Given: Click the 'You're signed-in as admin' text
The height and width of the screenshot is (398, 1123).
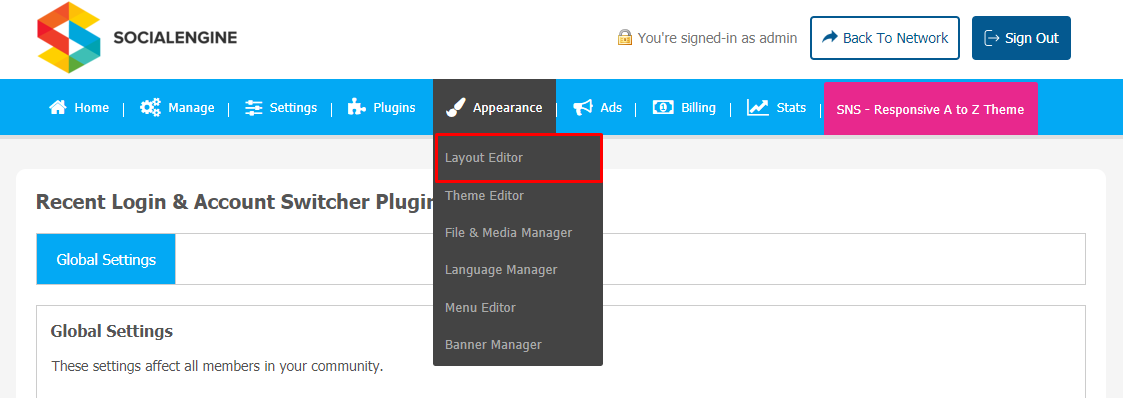Looking at the screenshot, I should click(x=717, y=38).
